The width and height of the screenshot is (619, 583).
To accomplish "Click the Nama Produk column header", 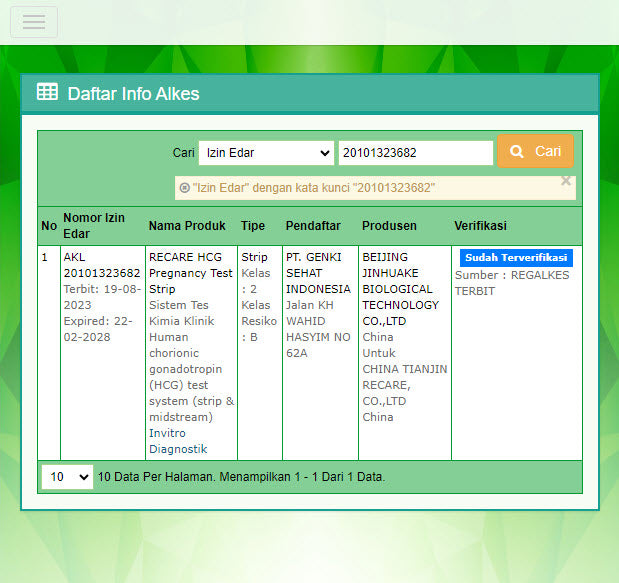I will point(187,225).
